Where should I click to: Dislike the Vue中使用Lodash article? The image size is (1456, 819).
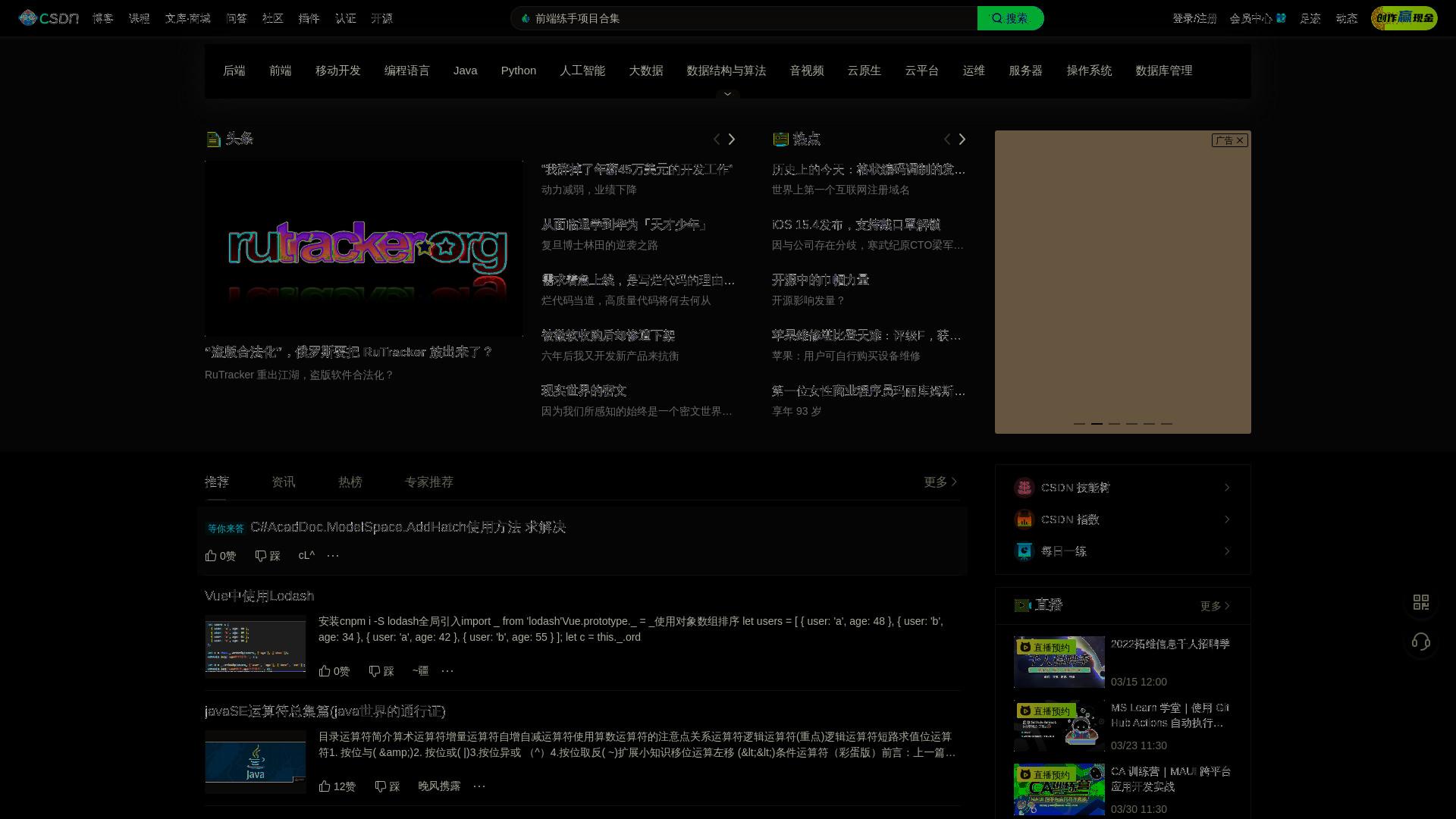[381, 671]
